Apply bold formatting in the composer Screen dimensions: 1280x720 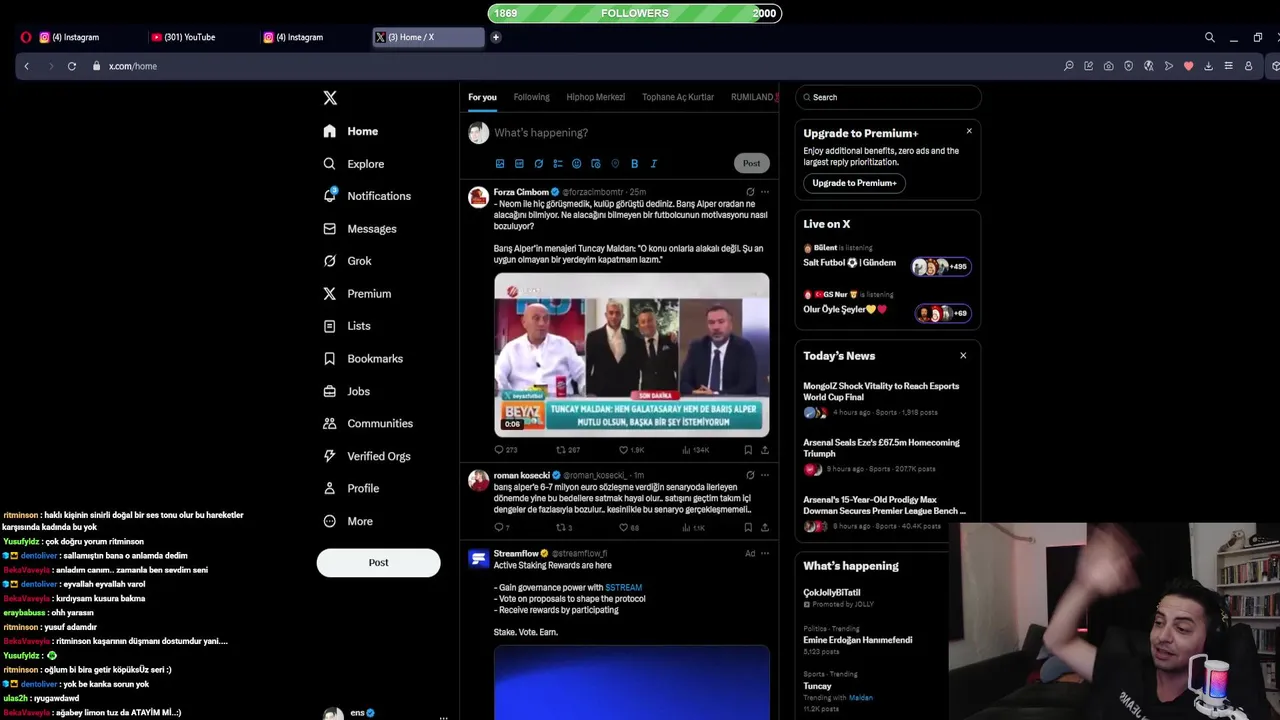pyautogui.click(x=634, y=163)
